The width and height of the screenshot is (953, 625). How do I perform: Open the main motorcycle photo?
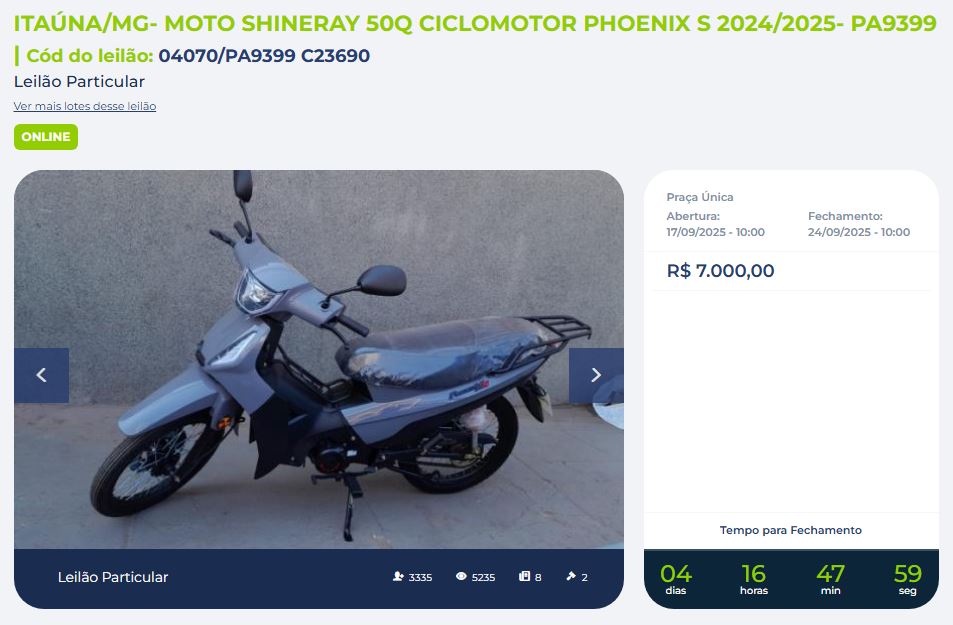pyautogui.click(x=318, y=359)
